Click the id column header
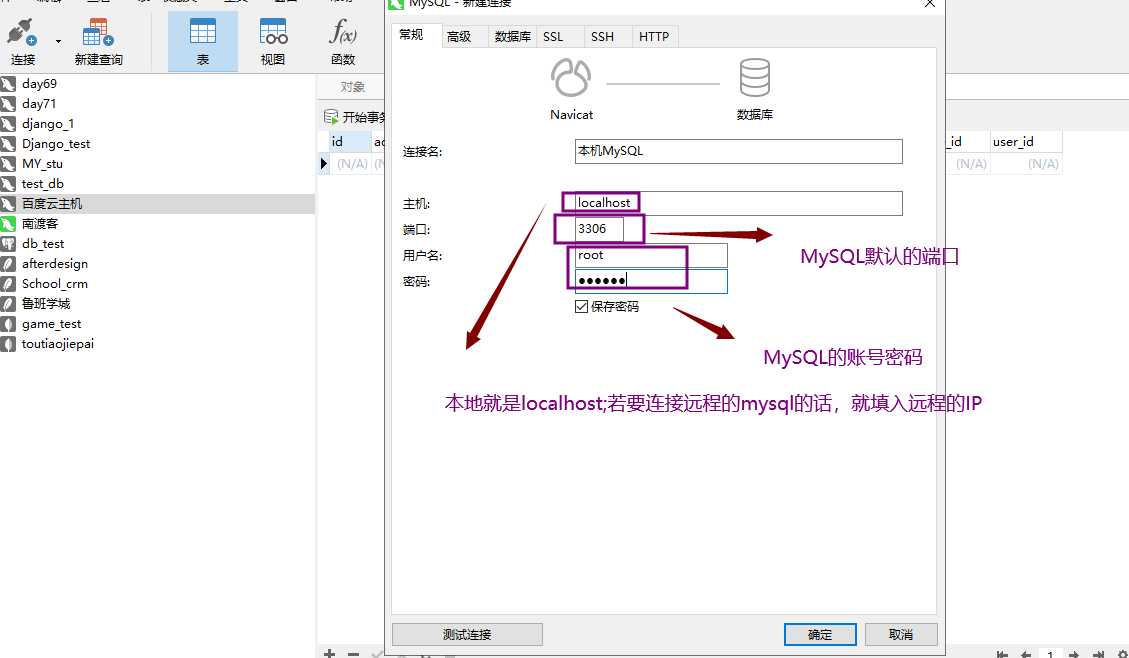 [x=350, y=142]
